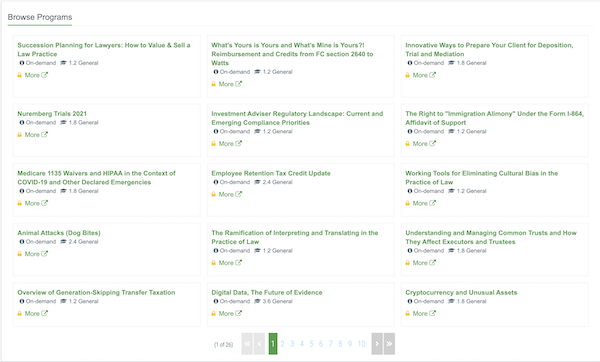Go to page 7 of programs
600x362 pixels.
coord(330,344)
